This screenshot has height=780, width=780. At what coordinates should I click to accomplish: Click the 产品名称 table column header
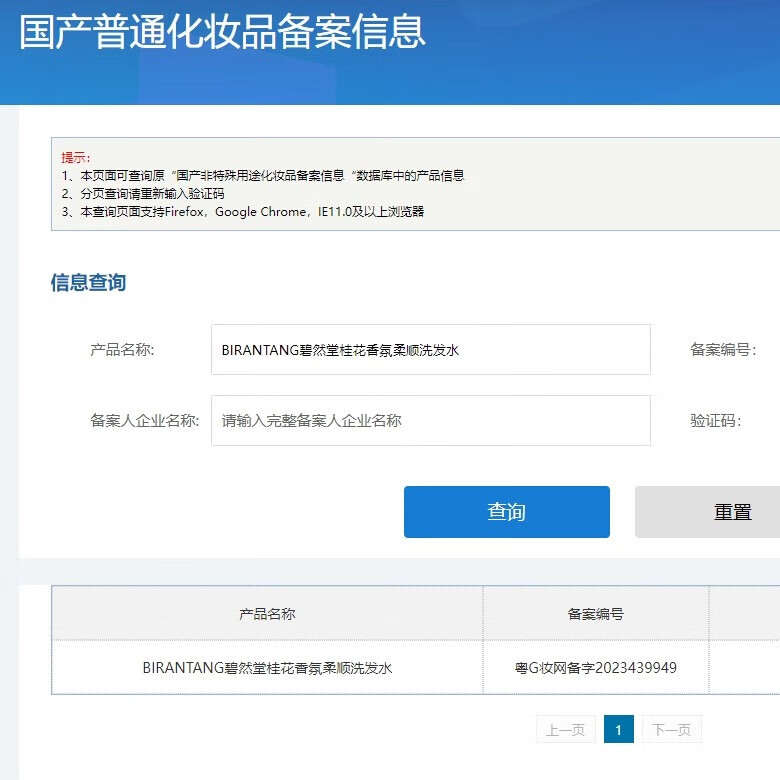[267, 614]
